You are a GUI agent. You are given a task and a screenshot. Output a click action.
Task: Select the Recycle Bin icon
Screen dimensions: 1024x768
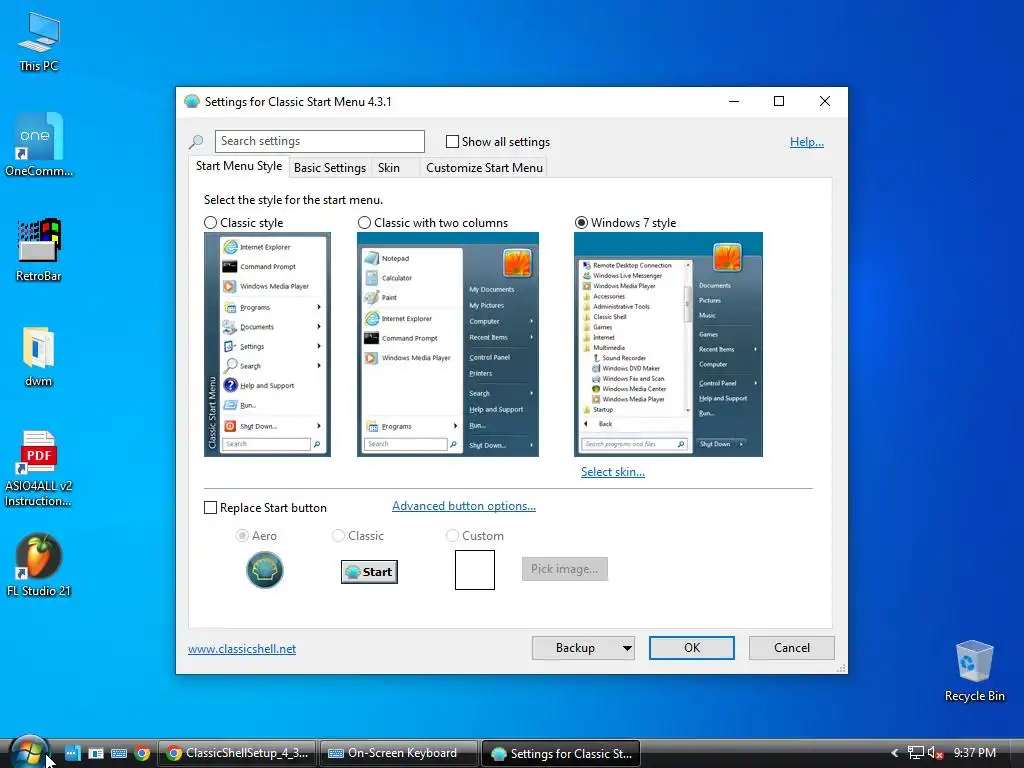click(x=974, y=671)
